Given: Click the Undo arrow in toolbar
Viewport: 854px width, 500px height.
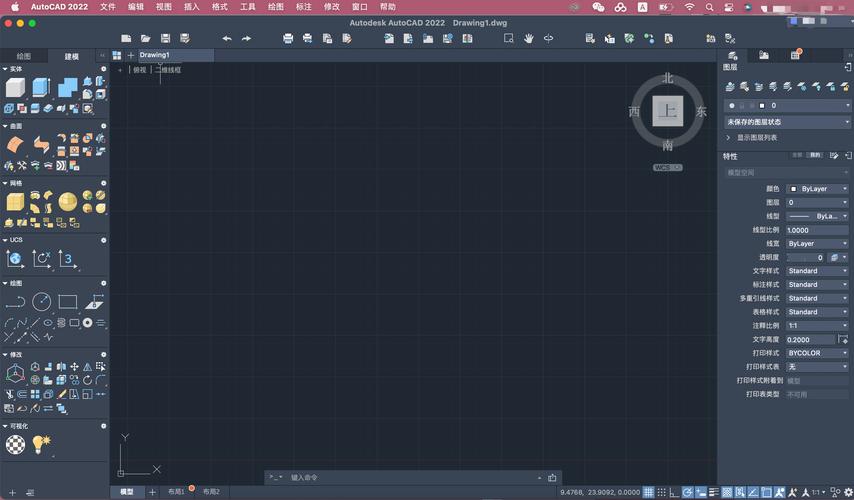Looking at the screenshot, I should click(x=227, y=38).
